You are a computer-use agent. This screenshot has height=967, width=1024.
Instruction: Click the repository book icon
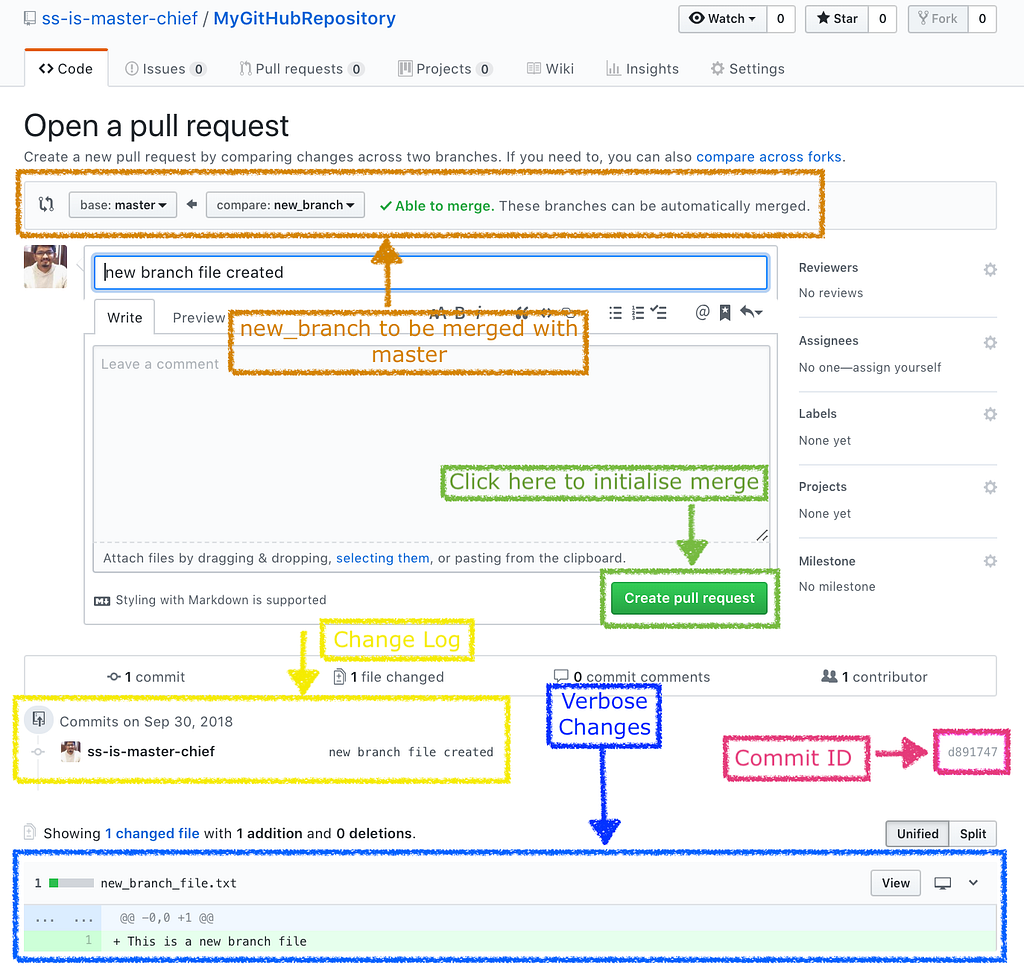[29, 18]
